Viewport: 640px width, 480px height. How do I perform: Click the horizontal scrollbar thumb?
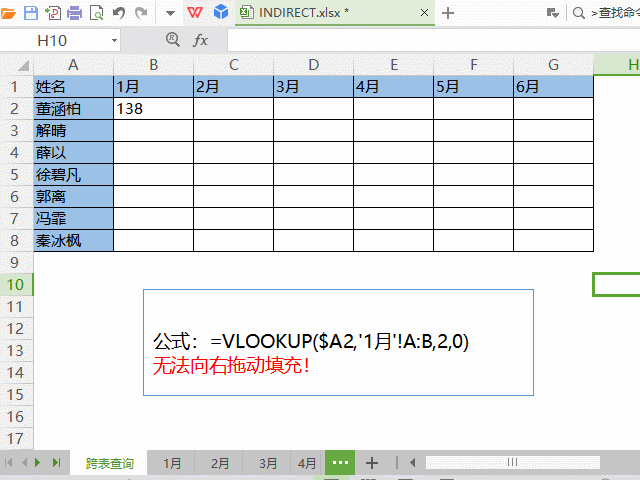513,462
